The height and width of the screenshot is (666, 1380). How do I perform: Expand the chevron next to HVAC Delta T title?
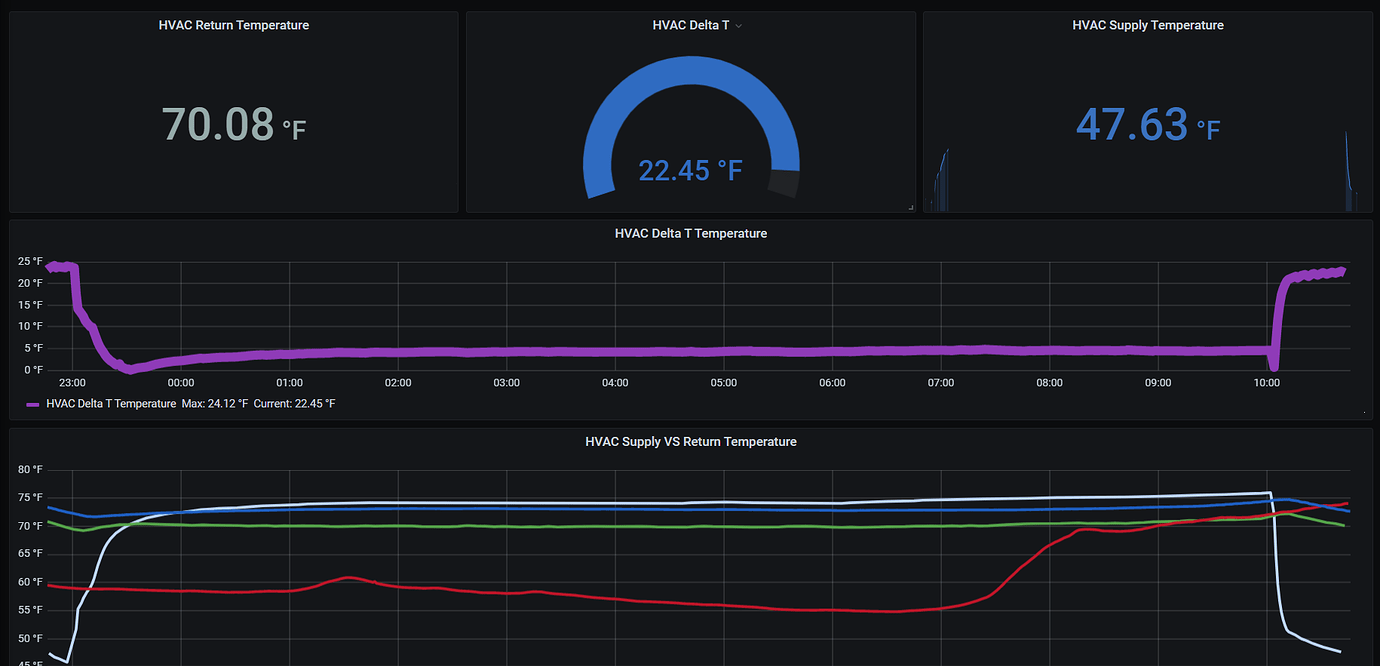pos(738,25)
